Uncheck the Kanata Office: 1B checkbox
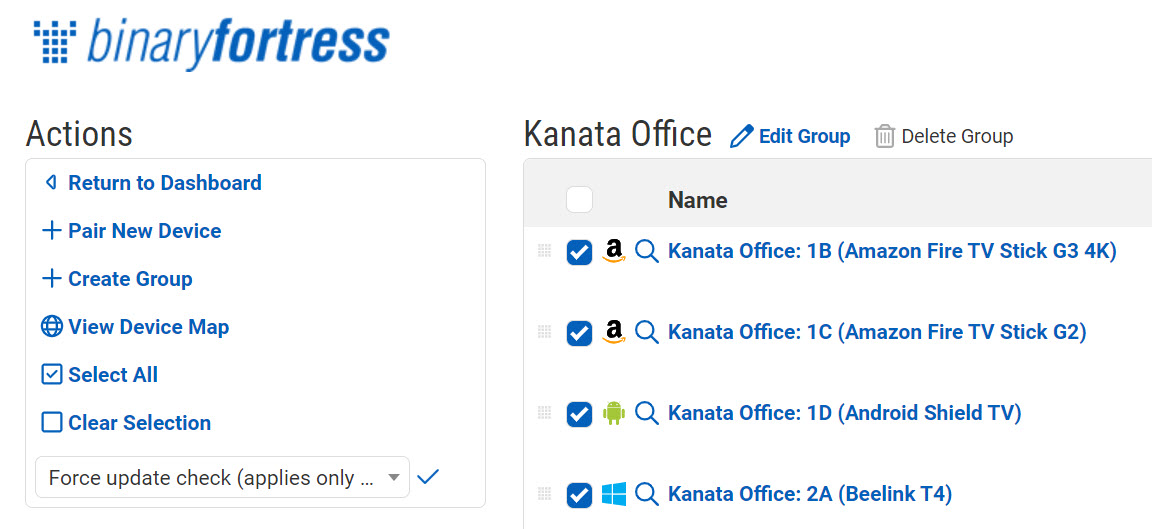 [579, 252]
